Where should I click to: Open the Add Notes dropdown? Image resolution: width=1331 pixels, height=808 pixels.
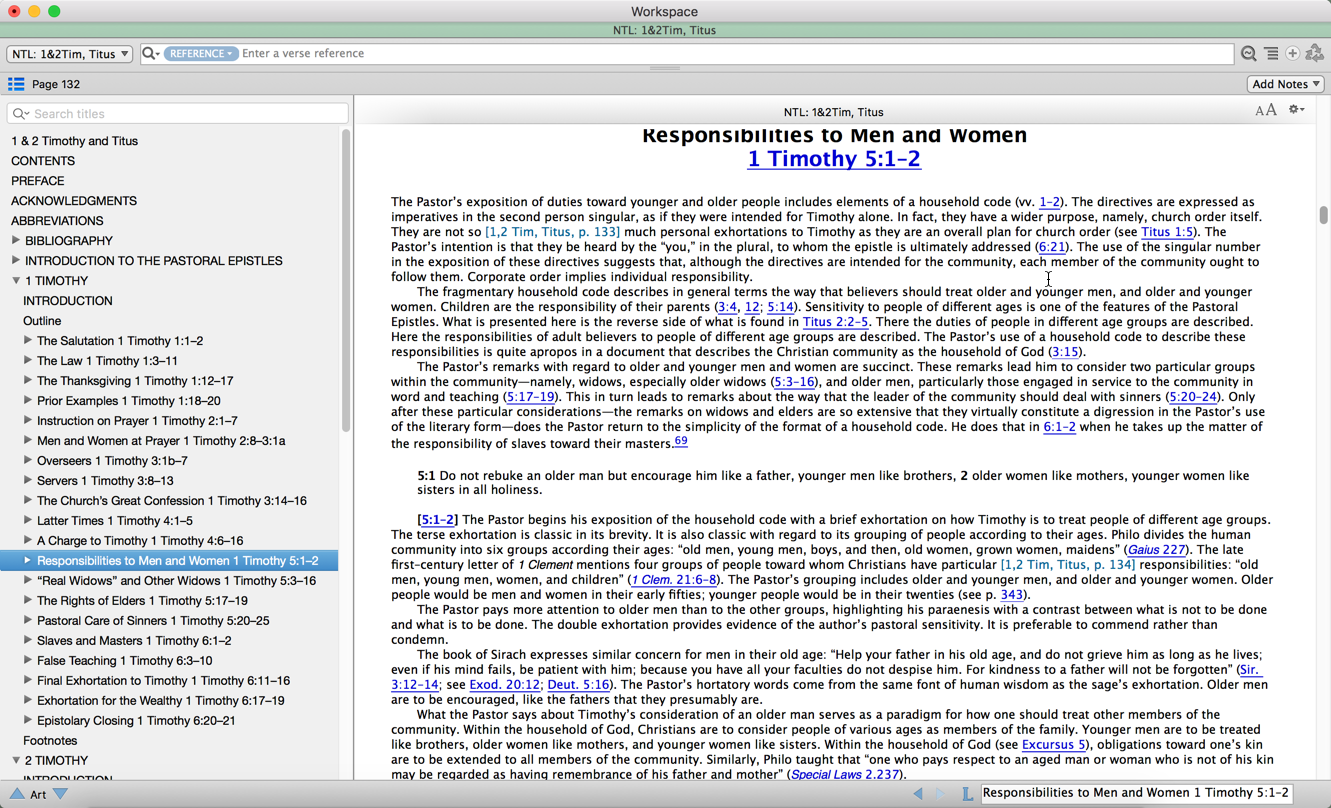point(1286,84)
